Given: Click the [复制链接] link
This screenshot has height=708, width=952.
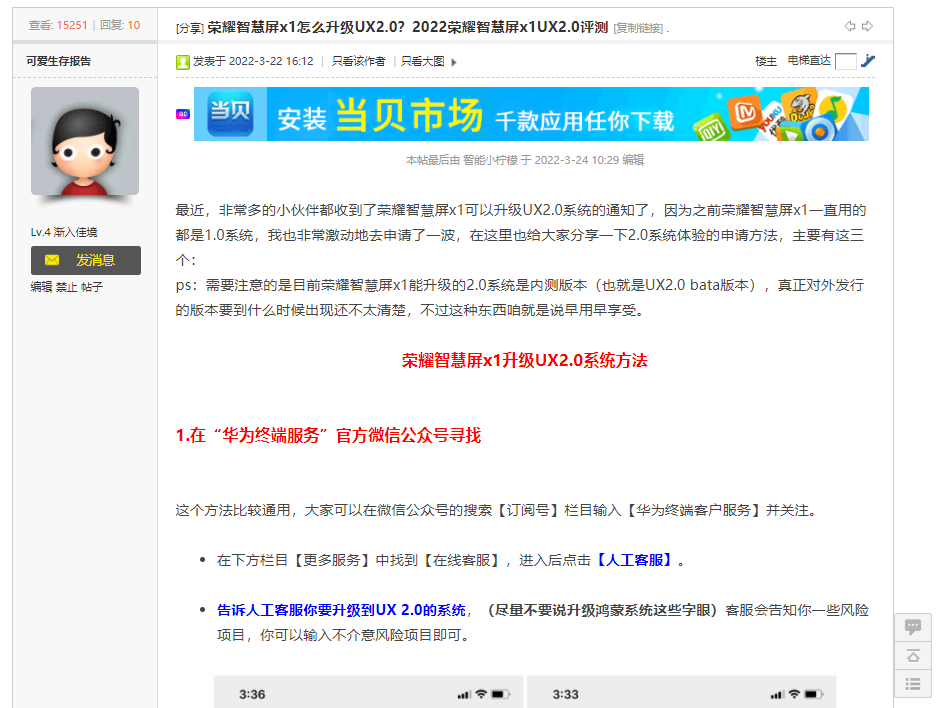Looking at the screenshot, I should click(638, 28).
